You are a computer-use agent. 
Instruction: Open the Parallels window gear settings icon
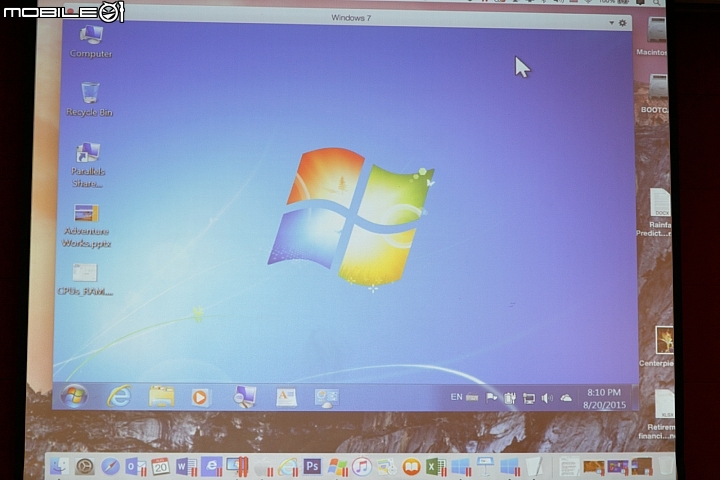[x=623, y=23]
